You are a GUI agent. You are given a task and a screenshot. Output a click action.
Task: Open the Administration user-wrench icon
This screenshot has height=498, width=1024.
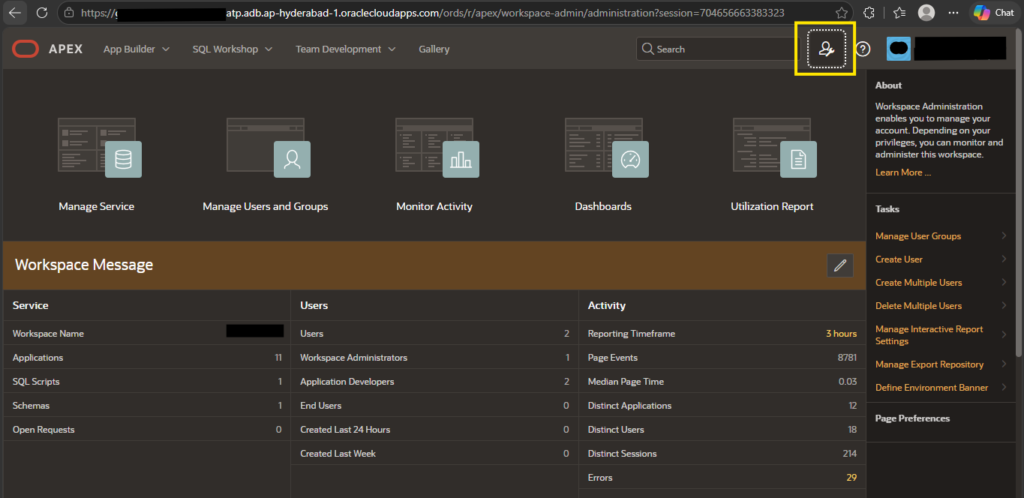[826, 49]
